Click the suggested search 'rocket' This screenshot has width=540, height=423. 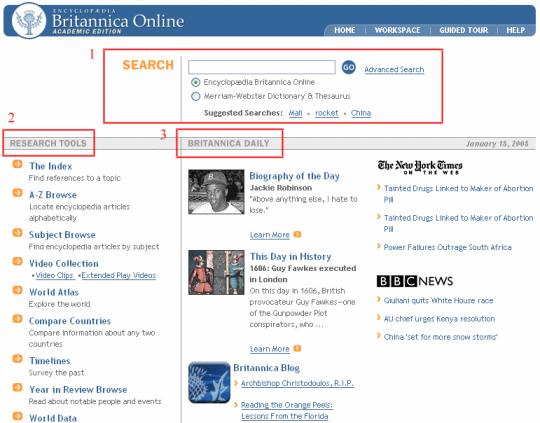[x=327, y=113]
